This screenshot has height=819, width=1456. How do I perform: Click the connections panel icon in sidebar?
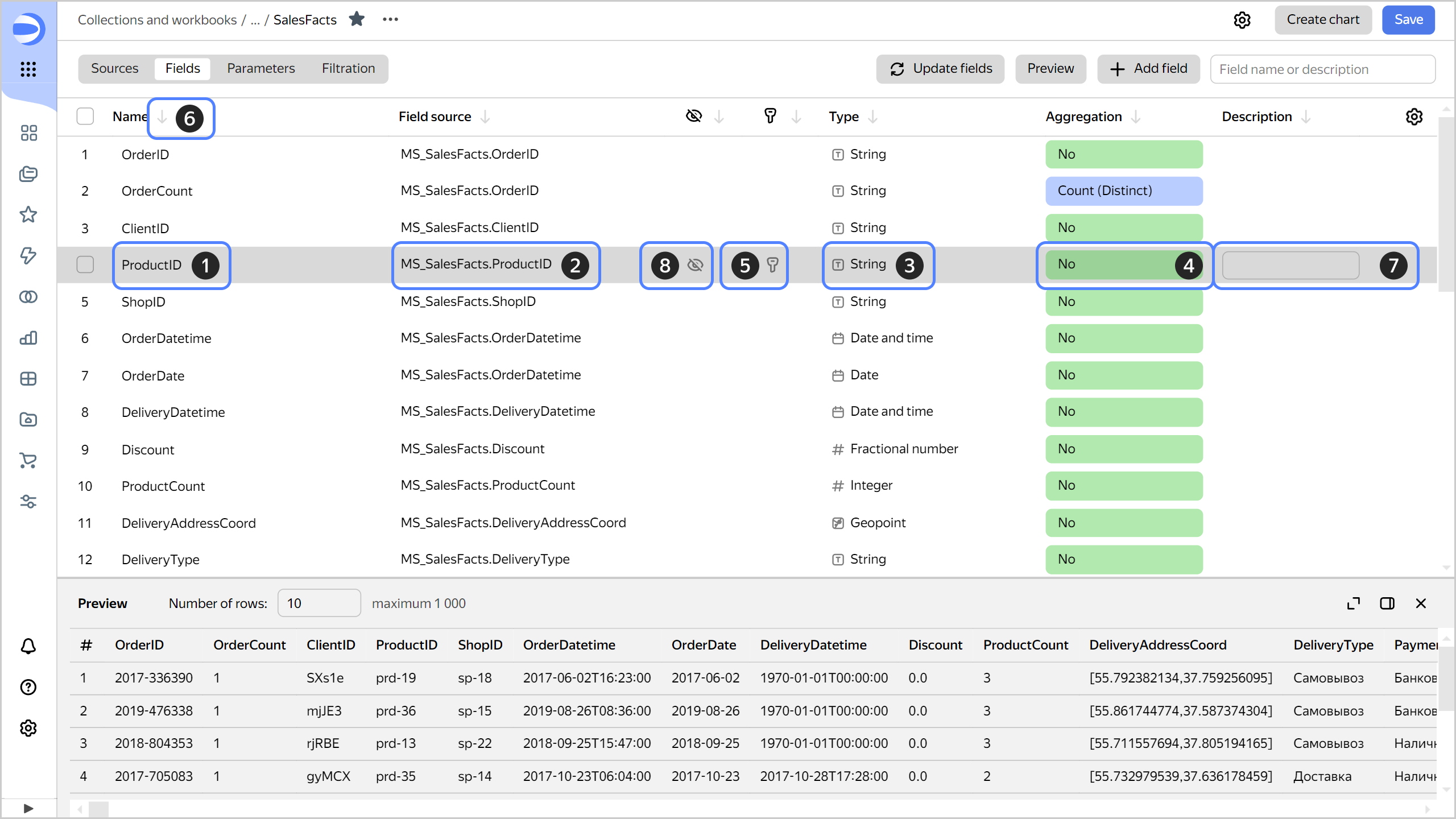pyautogui.click(x=27, y=296)
